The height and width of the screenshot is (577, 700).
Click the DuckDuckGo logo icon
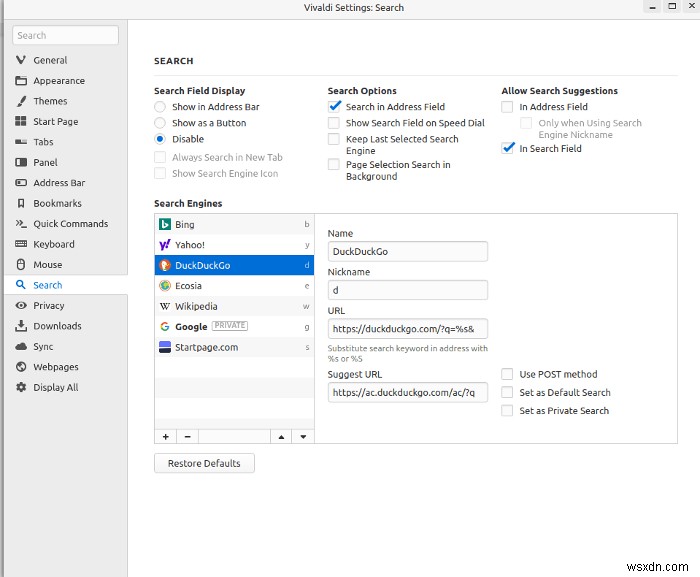pos(165,265)
